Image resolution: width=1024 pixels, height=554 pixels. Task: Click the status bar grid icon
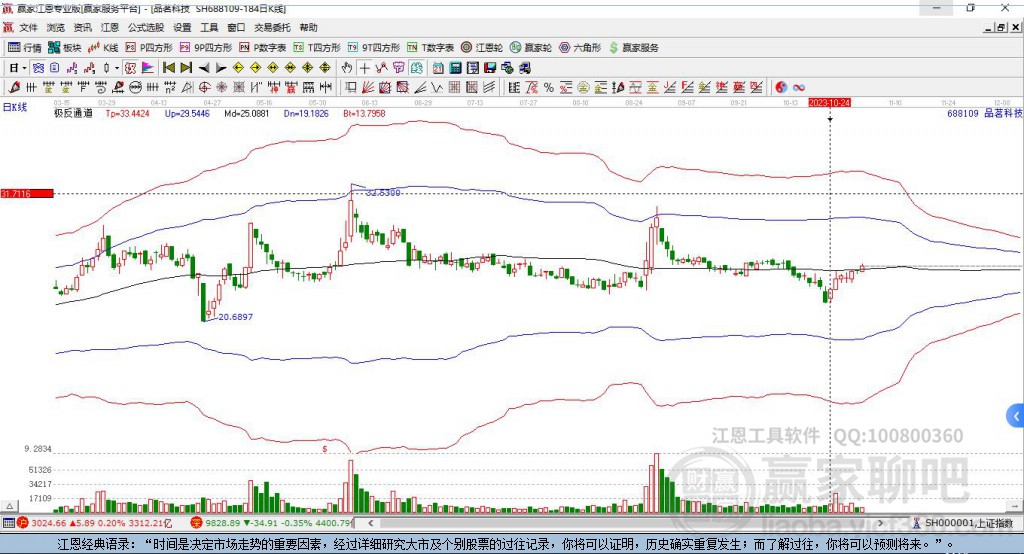(x=8, y=523)
